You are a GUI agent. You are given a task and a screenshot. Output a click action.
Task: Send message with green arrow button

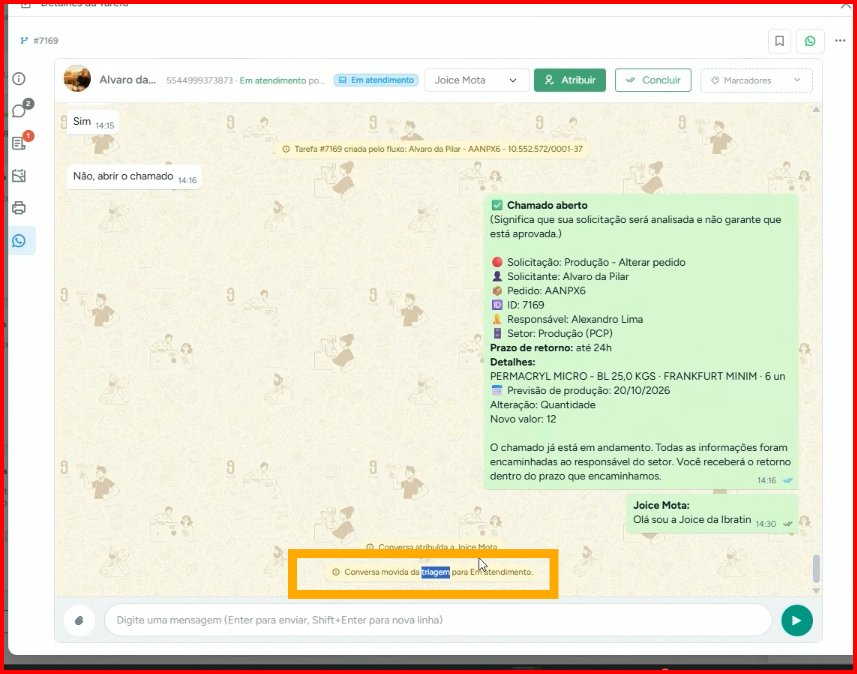pyautogui.click(x=797, y=620)
